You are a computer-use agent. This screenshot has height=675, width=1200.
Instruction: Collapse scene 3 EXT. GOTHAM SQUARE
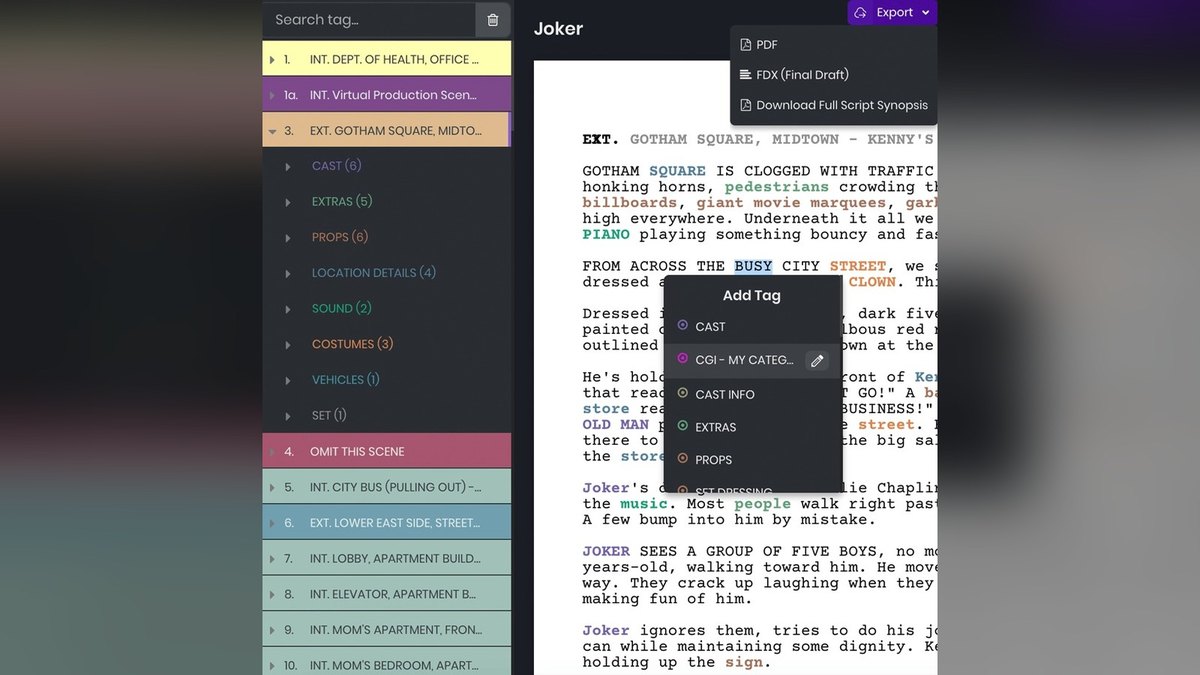pyautogui.click(x=272, y=131)
